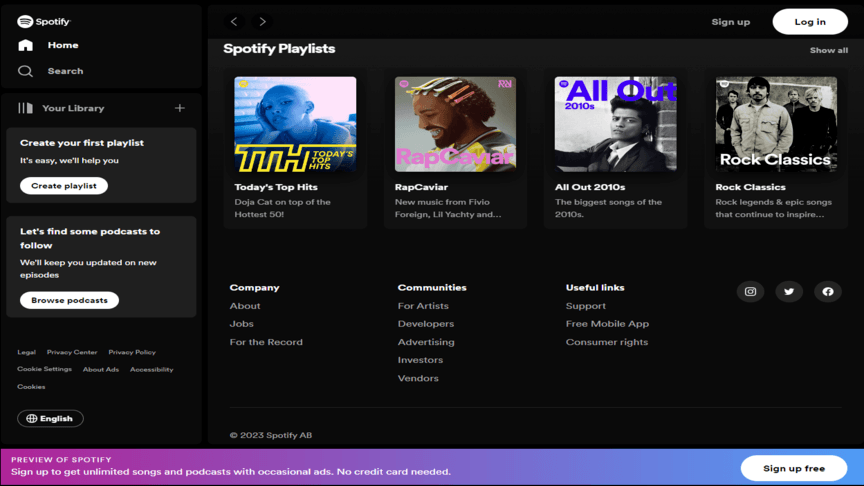This screenshot has width=864, height=486.
Task: Open Spotify's Twitter page
Action: tap(789, 291)
